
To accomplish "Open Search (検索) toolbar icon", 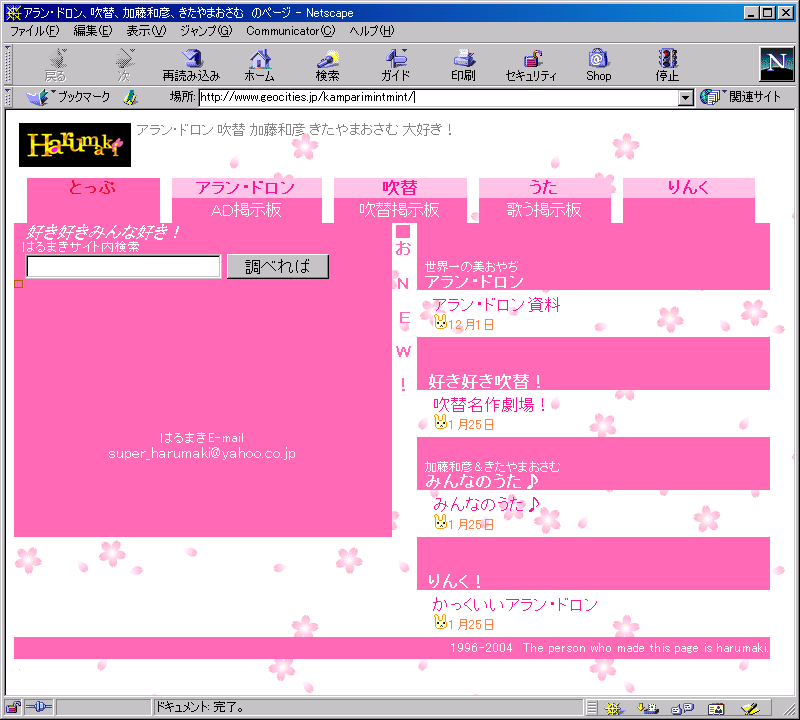I will point(328,65).
